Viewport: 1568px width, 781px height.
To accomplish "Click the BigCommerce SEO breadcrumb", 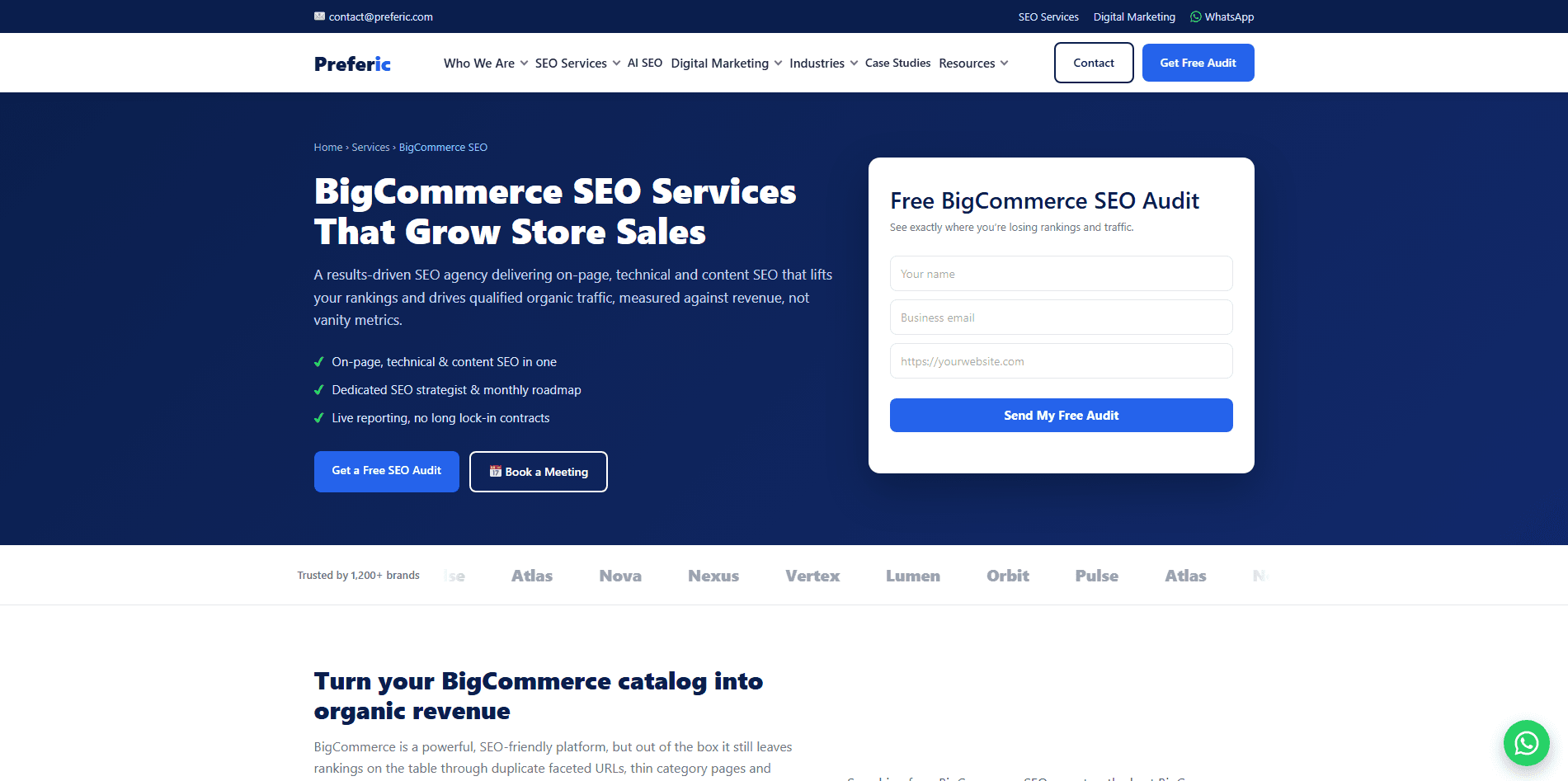I will [443, 147].
